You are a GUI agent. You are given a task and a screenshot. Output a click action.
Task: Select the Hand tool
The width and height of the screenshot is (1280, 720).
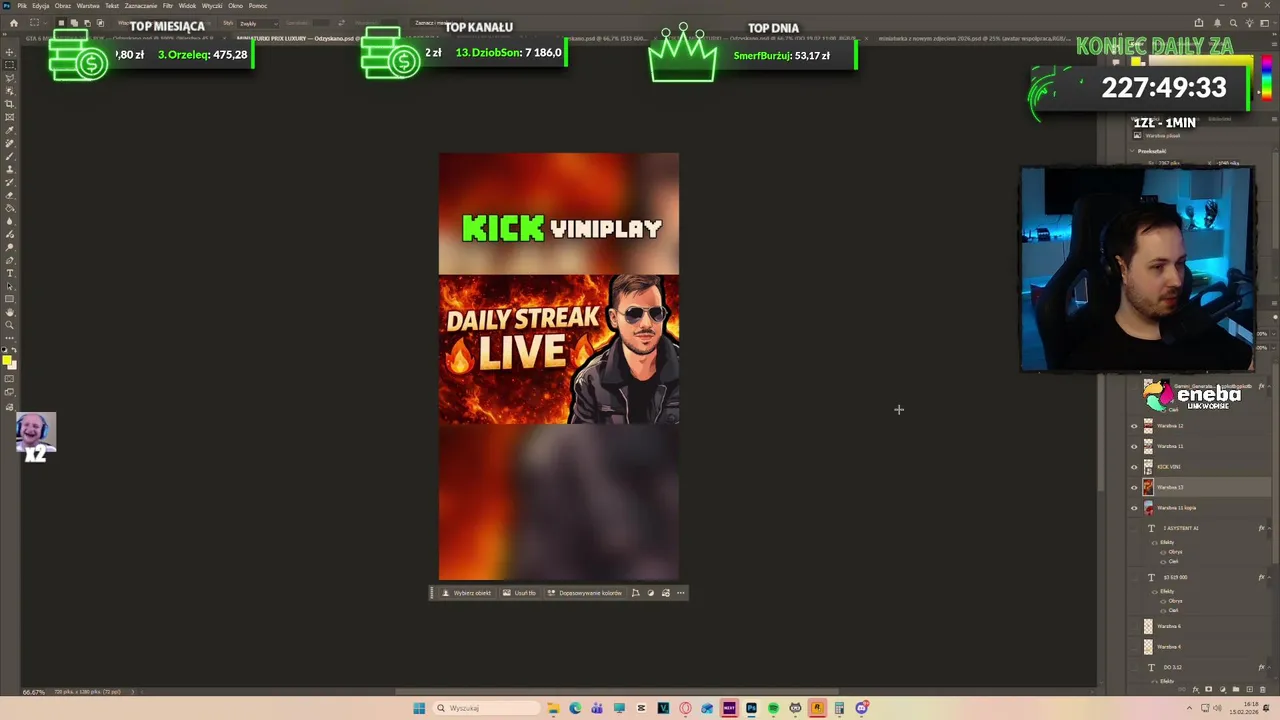(x=10, y=312)
